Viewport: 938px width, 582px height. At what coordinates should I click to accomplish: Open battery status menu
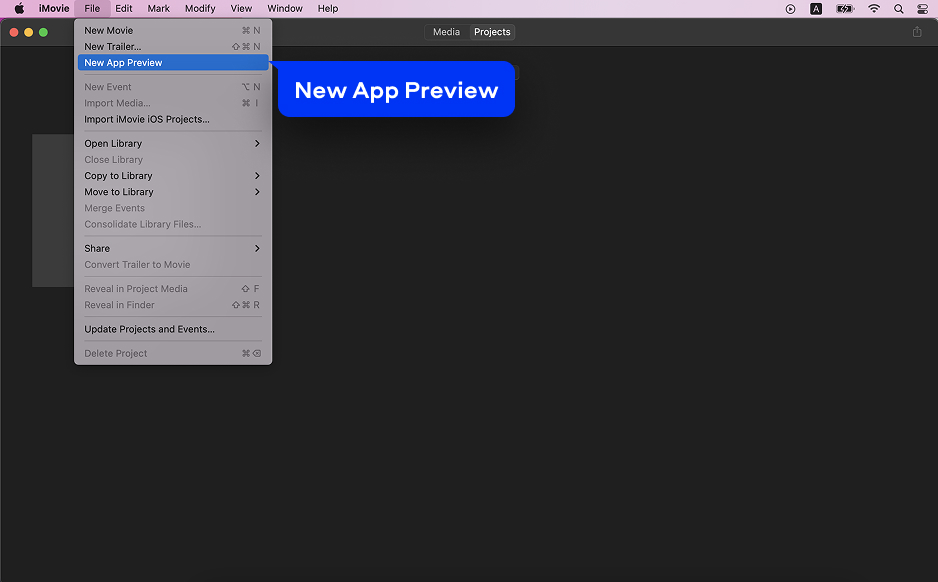click(x=845, y=8)
